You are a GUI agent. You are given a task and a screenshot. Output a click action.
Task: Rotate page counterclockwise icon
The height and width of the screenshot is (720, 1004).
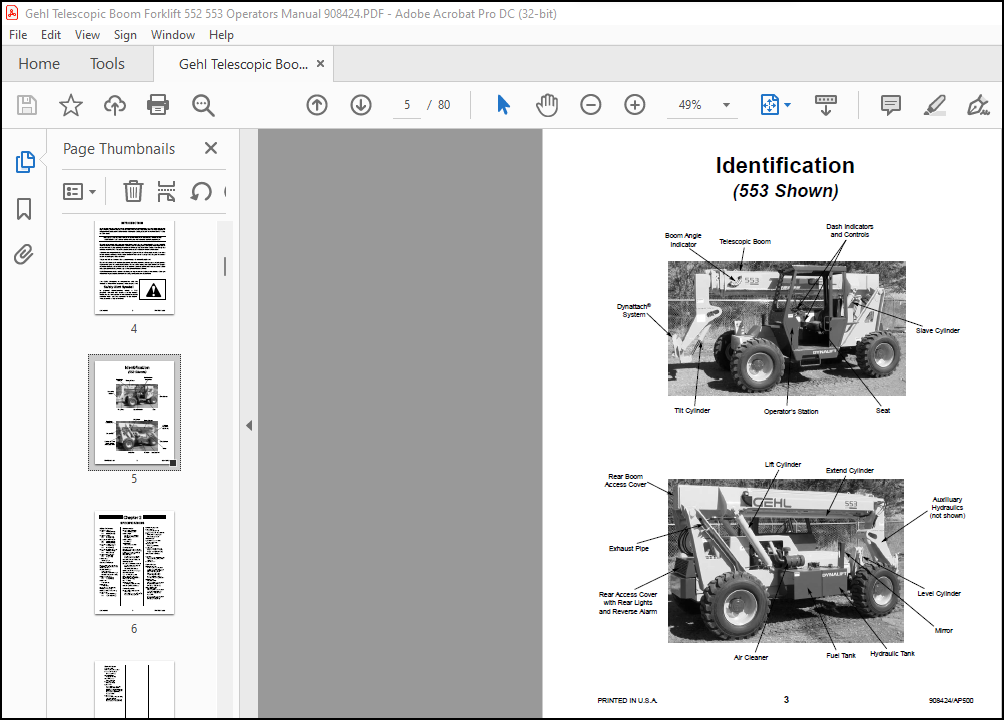click(x=201, y=191)
